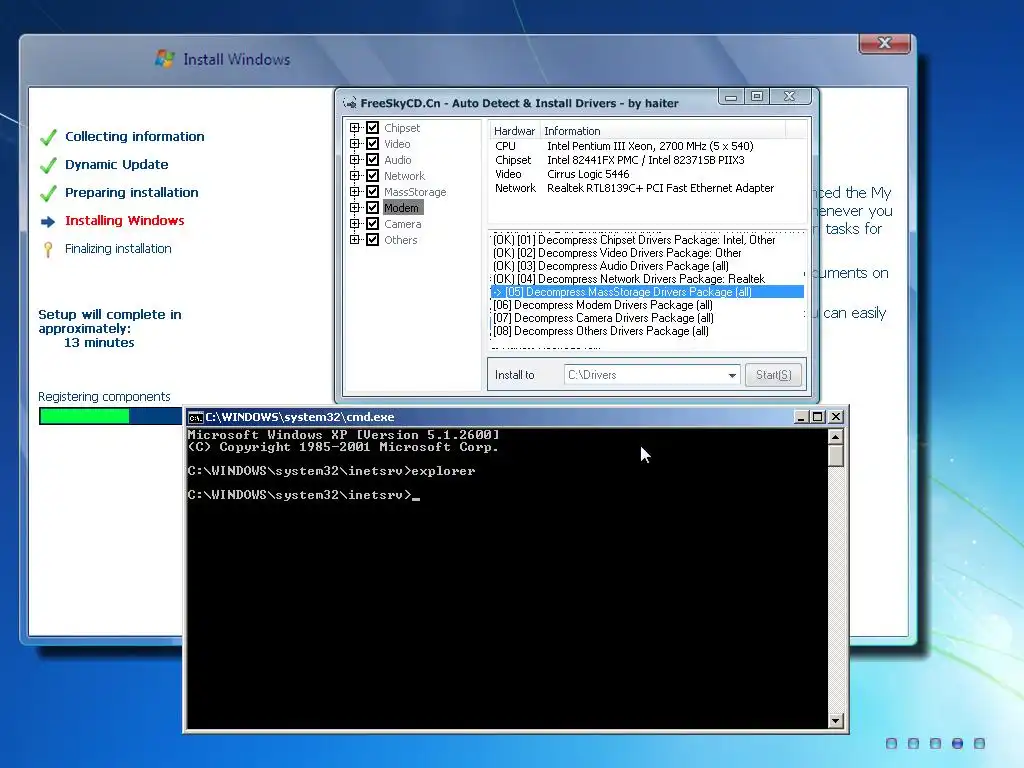The image size is (1024, 768).
Task: Expand the Modem tree node
Action: pos(355,208)
